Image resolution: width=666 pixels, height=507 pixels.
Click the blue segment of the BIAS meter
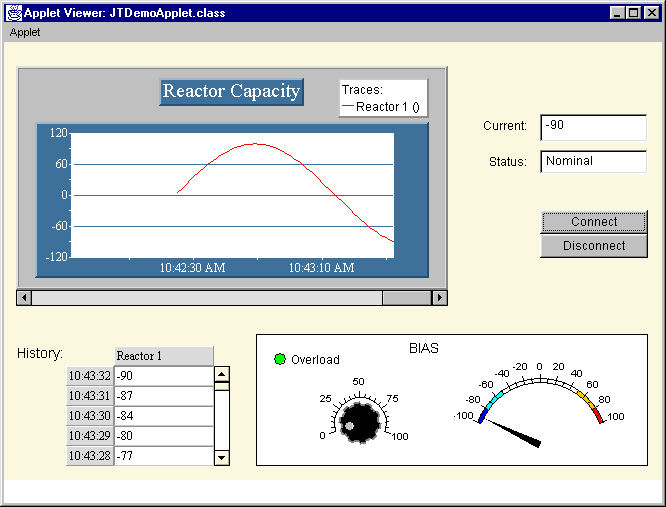coord(483,415)
